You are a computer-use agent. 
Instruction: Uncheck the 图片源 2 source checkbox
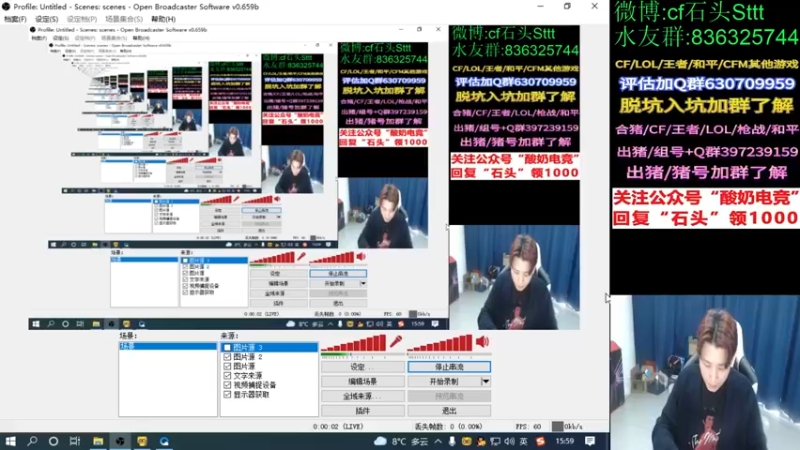click(x=228, y=357)
